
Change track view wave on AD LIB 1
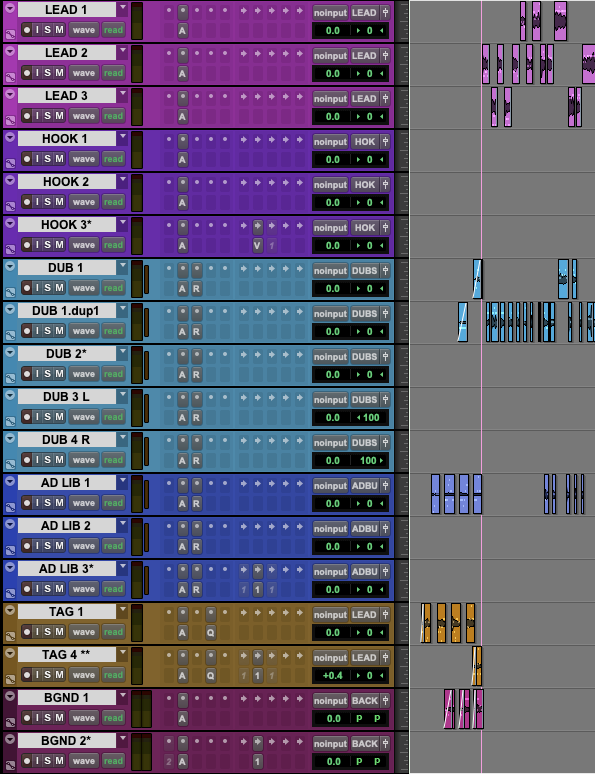83,503
